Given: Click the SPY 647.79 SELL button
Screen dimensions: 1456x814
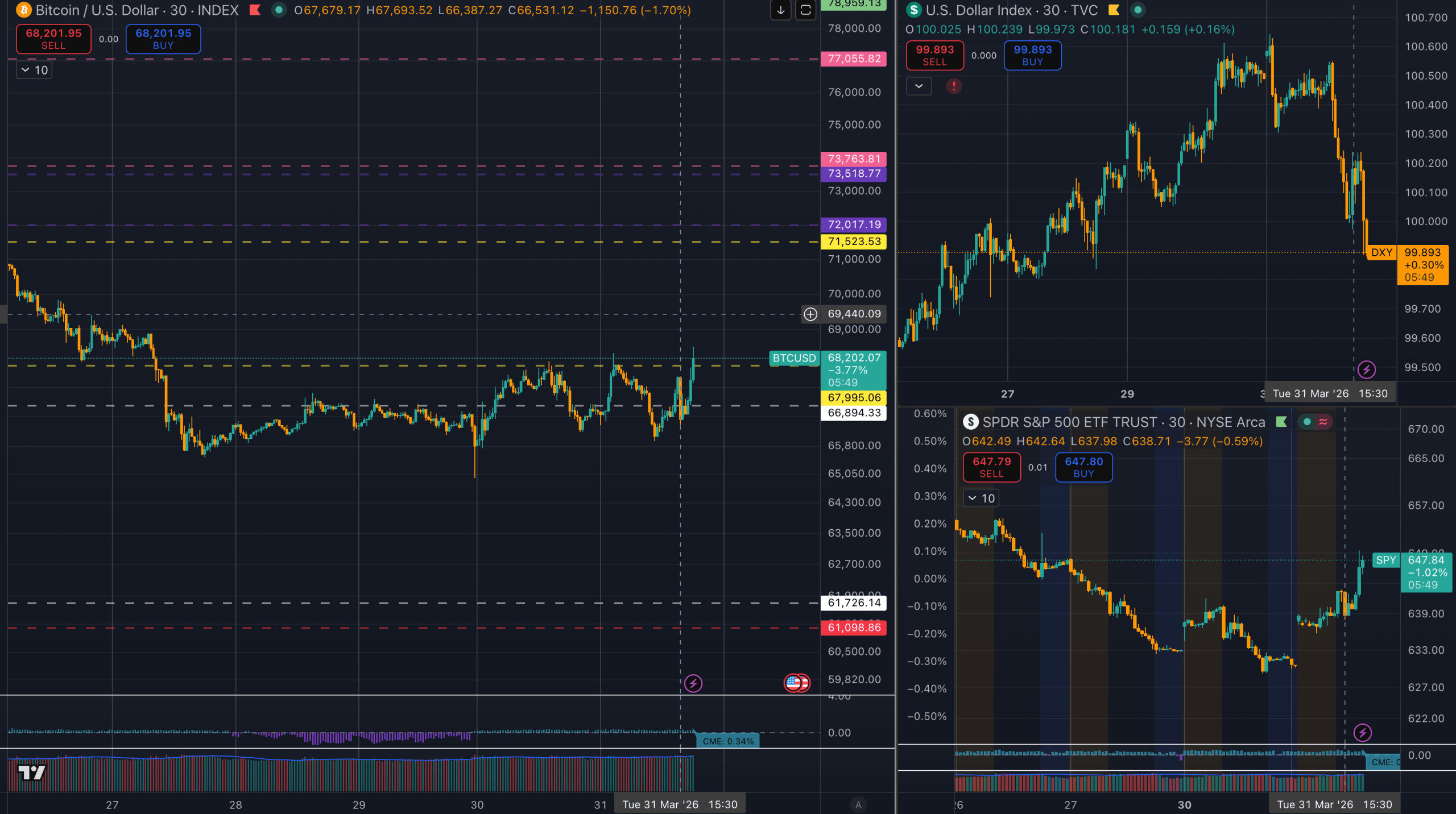Looking at the screenshot, I should click(x=991, y=467).
